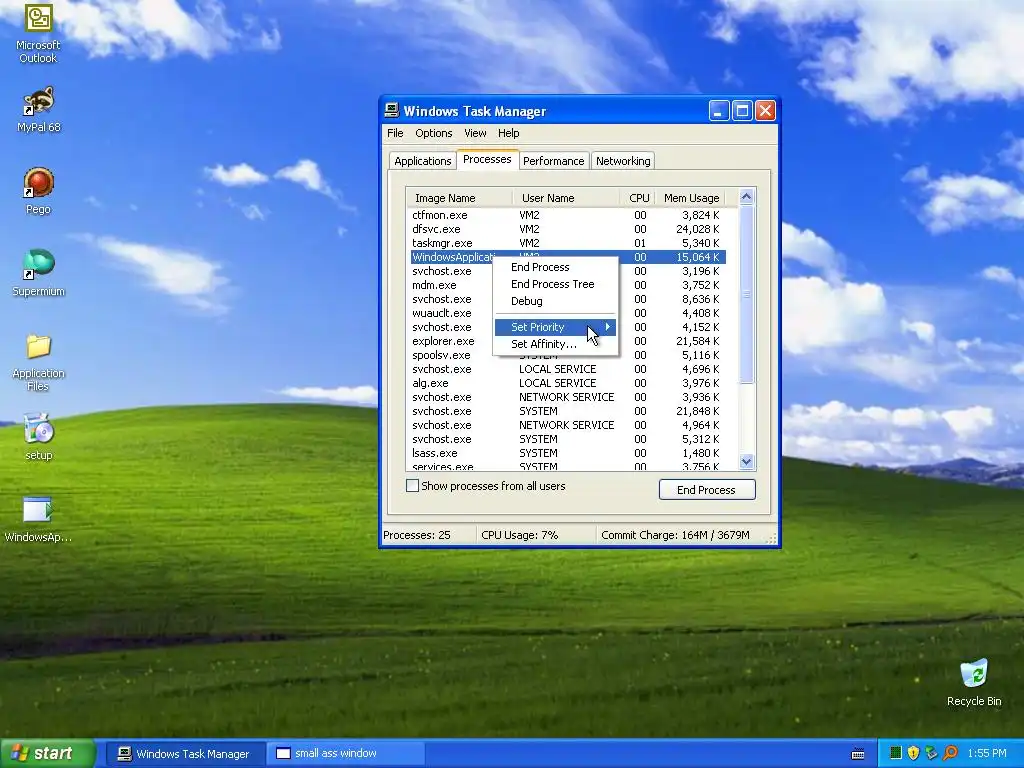Select the Application Files folder icon
The height and width of the screenshot is (768, 1024).
coord(38,362)
